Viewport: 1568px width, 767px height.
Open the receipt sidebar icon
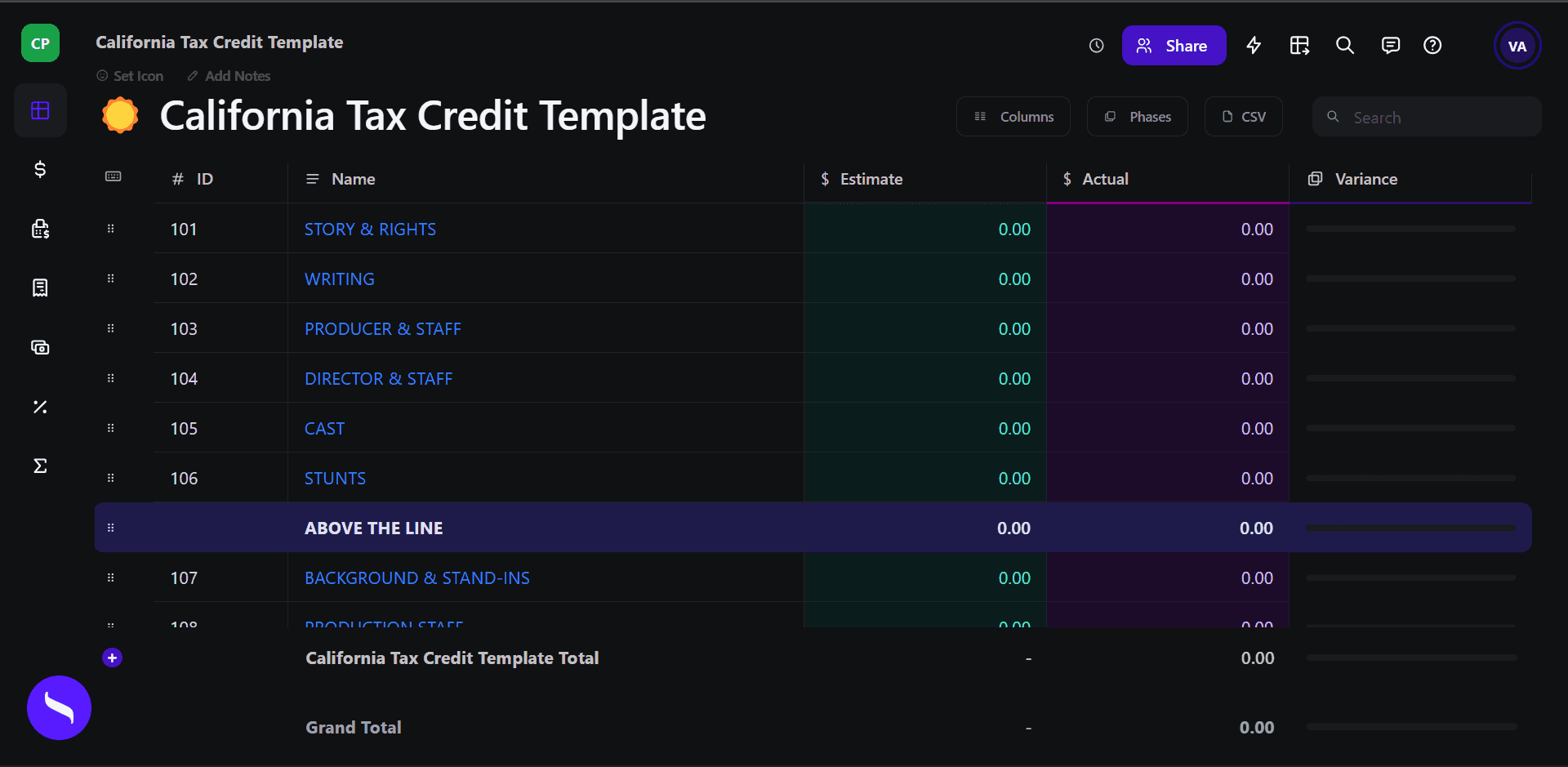tap(40, 288)
